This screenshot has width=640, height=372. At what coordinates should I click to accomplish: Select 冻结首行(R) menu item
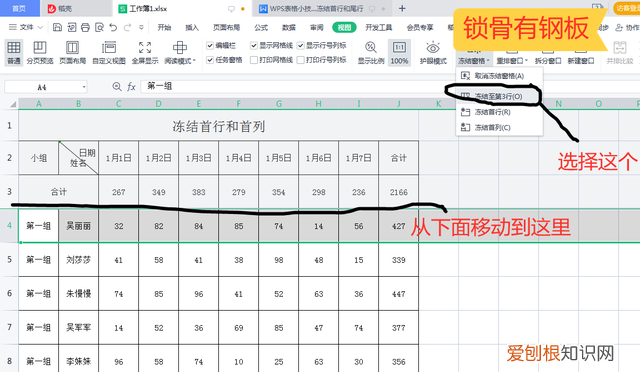point(499,112)
